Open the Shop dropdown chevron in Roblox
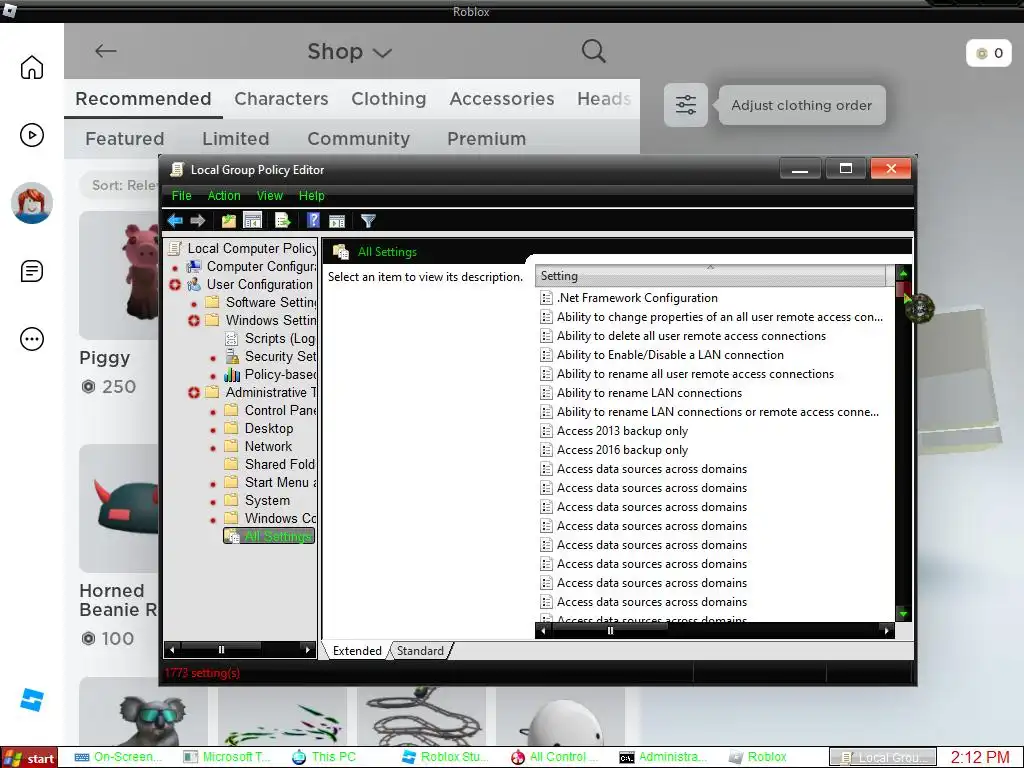 (x=382, y=53)
